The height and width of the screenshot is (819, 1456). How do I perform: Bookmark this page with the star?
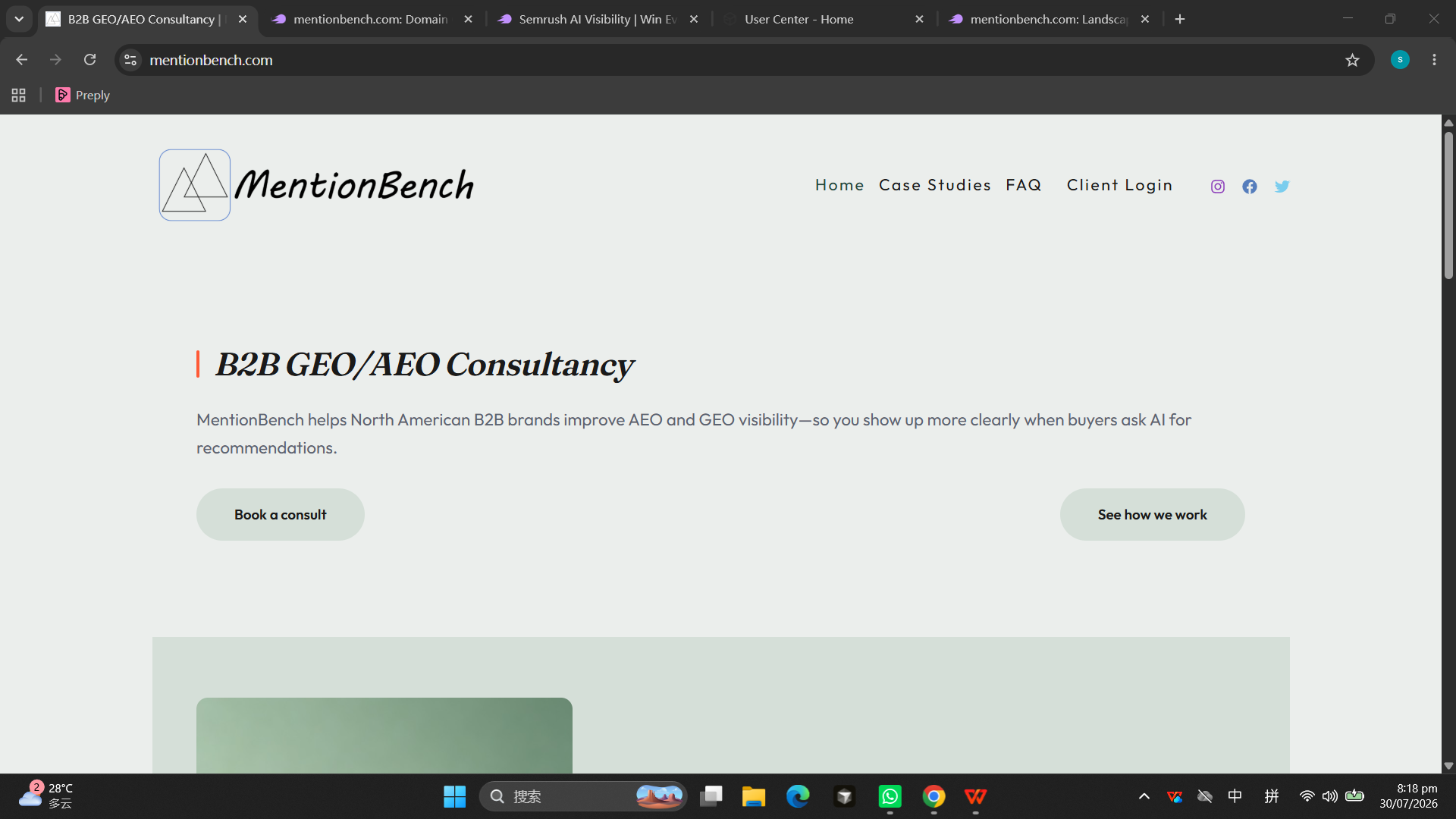(x=1352, y=60)
